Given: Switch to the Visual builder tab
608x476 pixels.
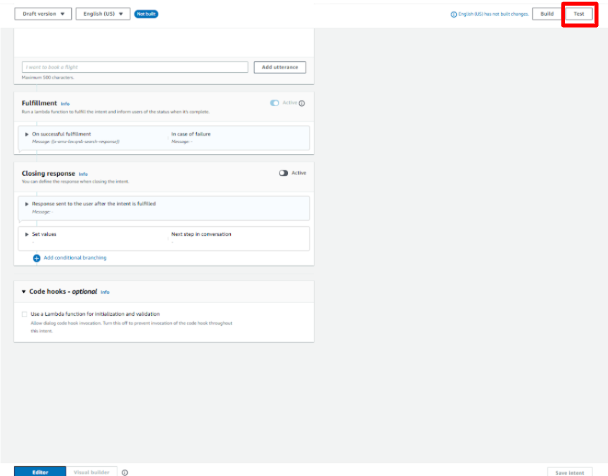Looking at the screenshot, I should 92,472.
